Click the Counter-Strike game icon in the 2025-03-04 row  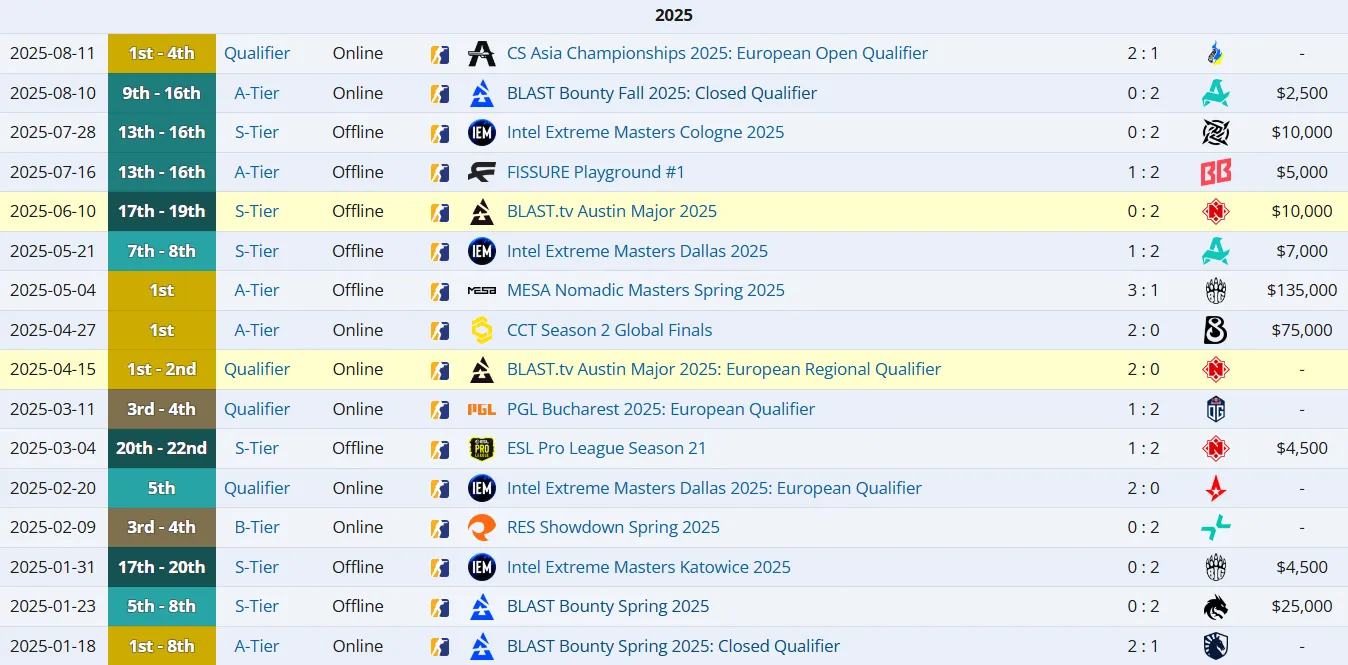(x=439, y=448)
